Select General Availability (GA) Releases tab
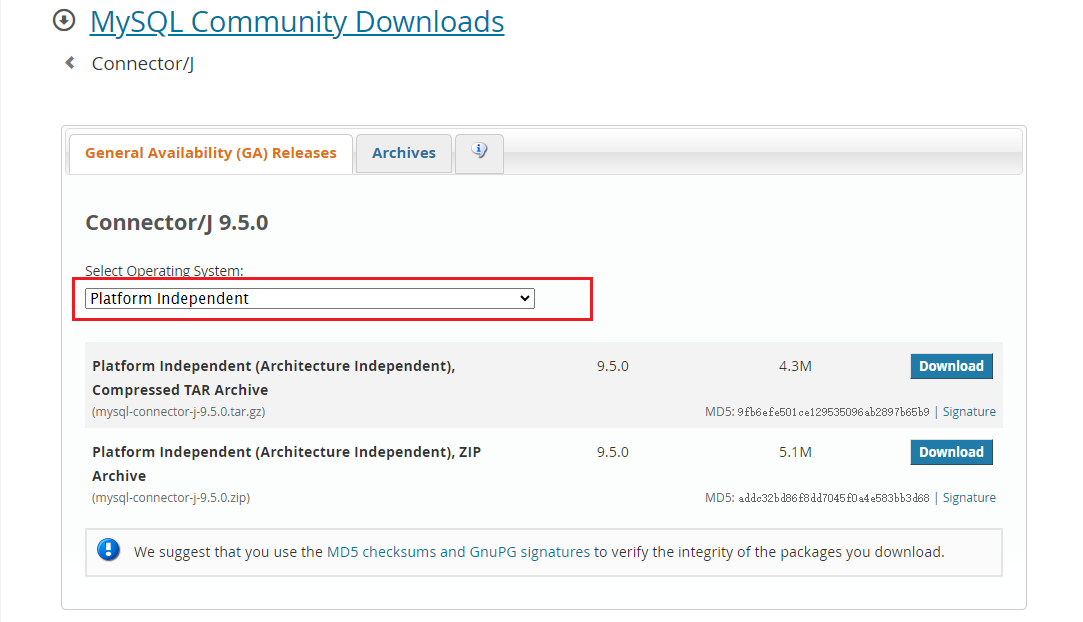This screenshot has height=622, width=1083. coord(211,153)
